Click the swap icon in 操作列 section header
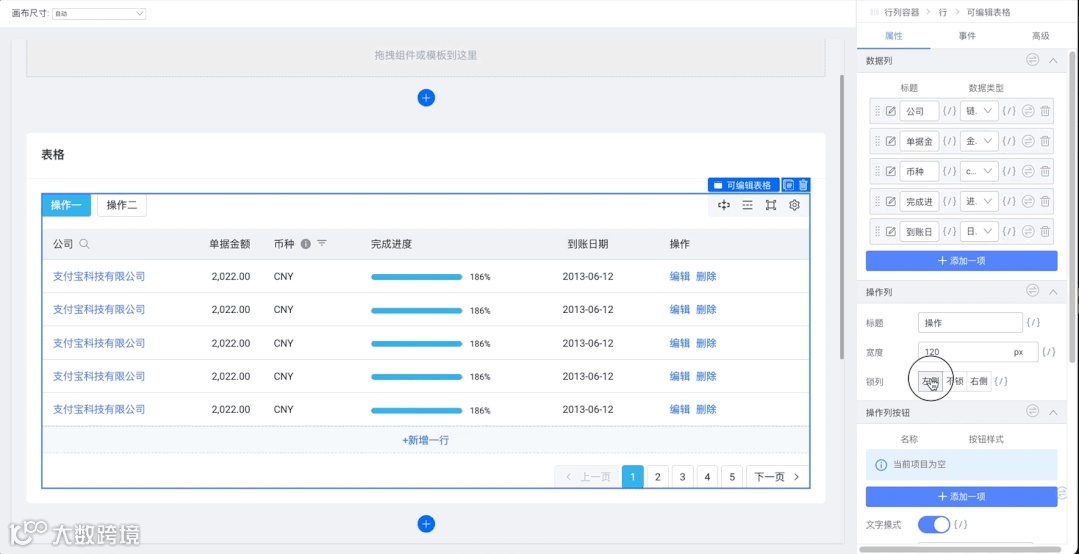The image size is (1079, 554). 1032,291
